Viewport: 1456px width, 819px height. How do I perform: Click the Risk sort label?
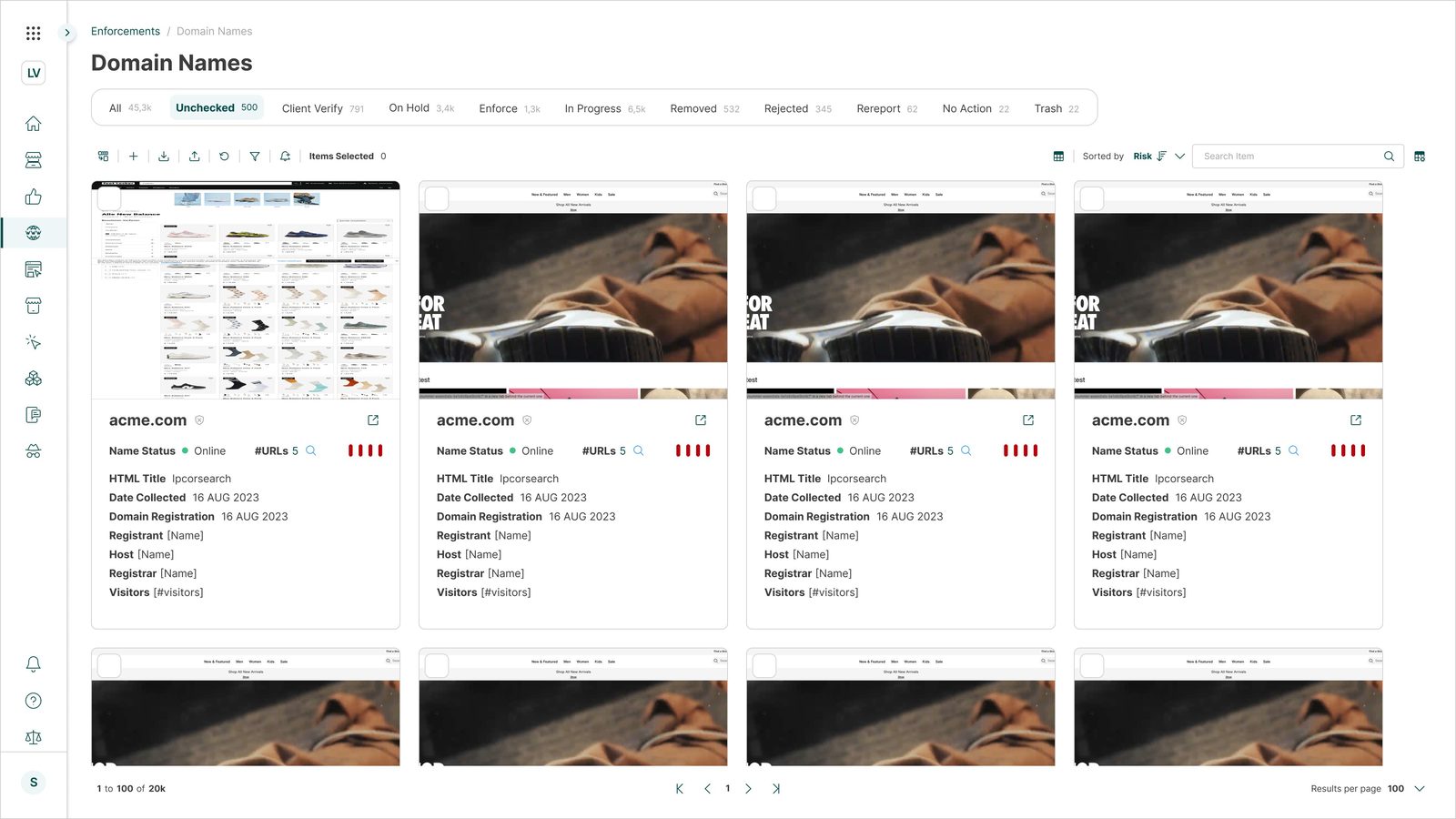coord(1143,157)
